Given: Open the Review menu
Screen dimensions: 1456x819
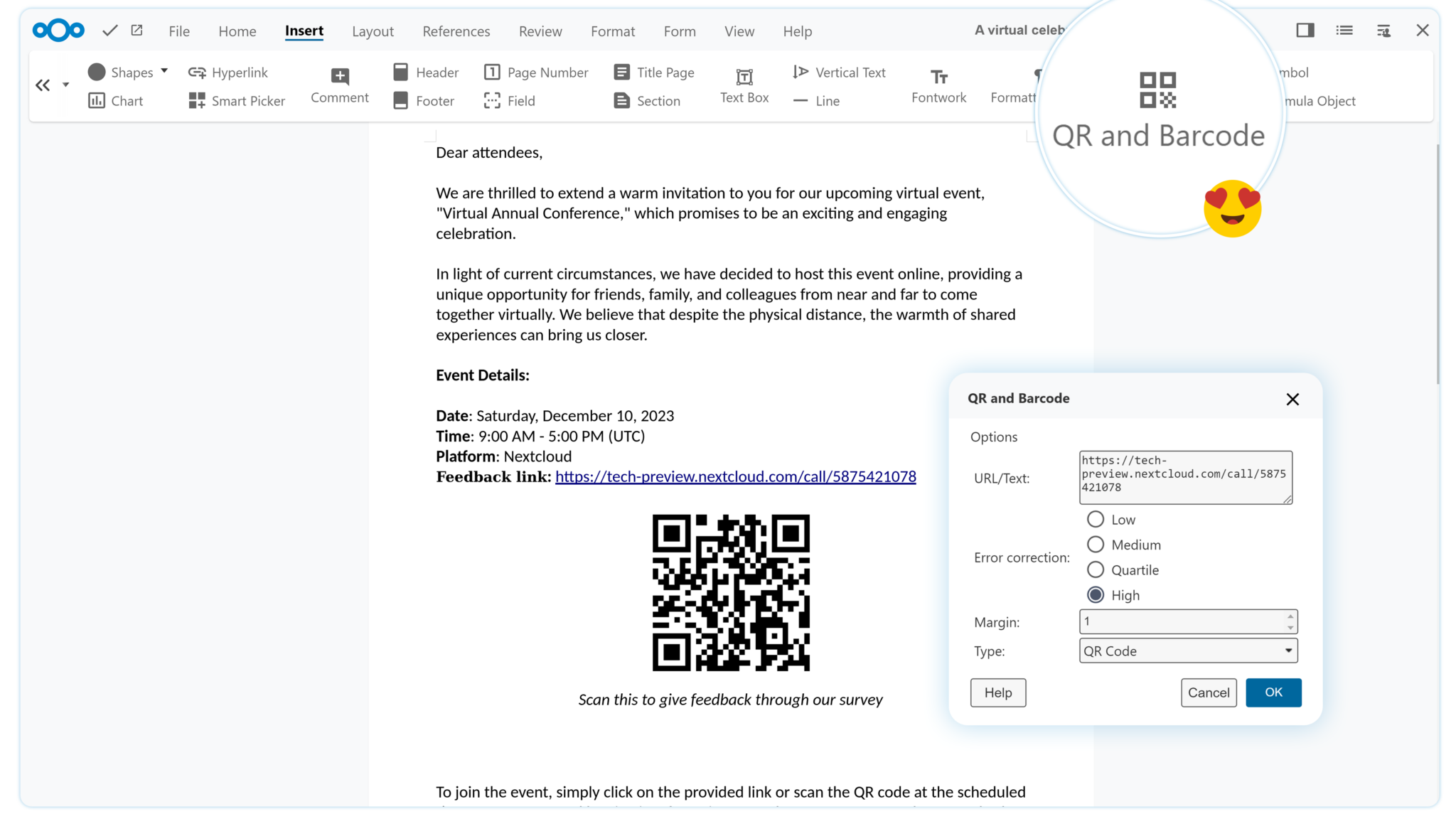Looking at the screenshot, I should (x=540, y=31).
